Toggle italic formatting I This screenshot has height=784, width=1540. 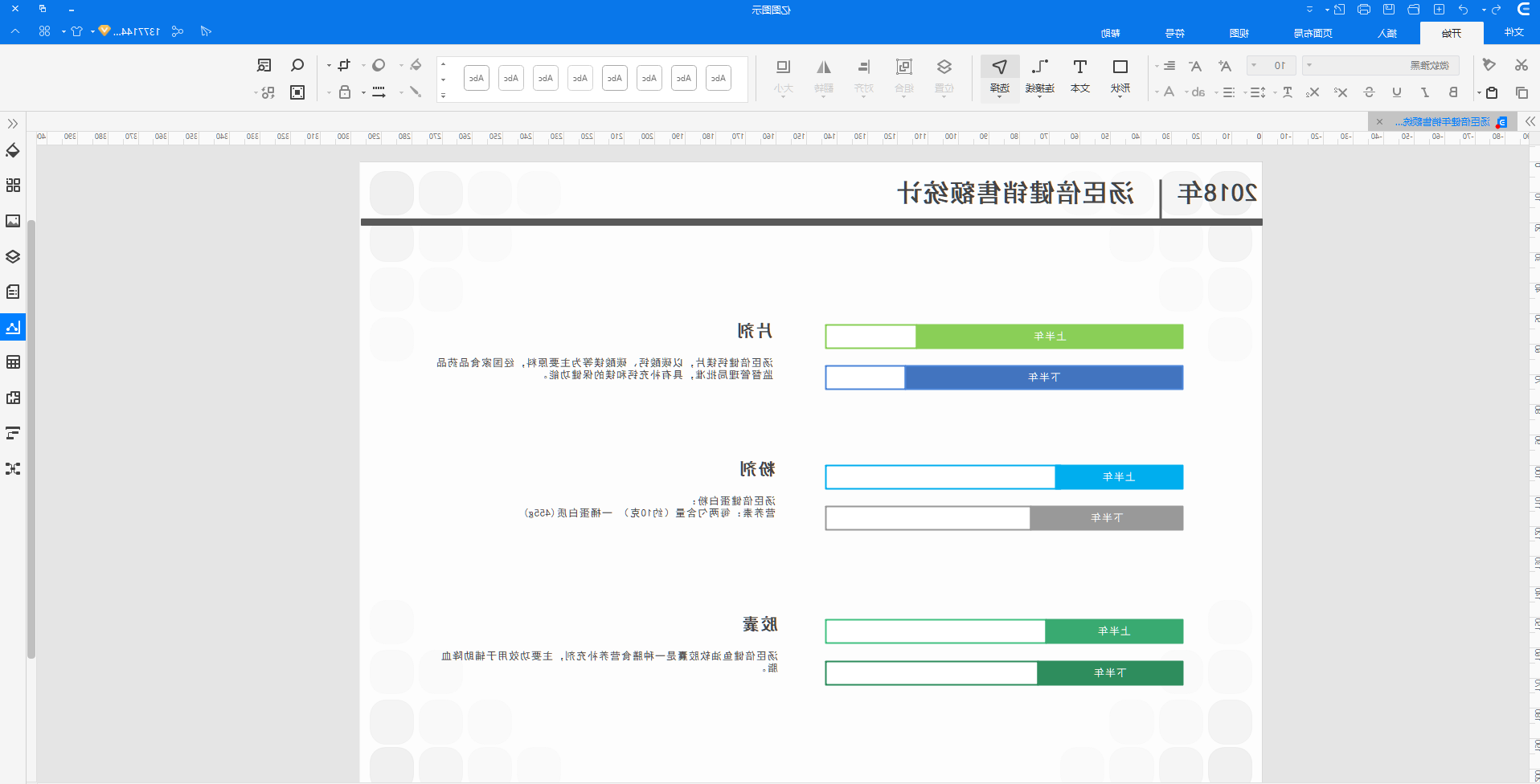pyautogui.click(x=1425, y=92)
